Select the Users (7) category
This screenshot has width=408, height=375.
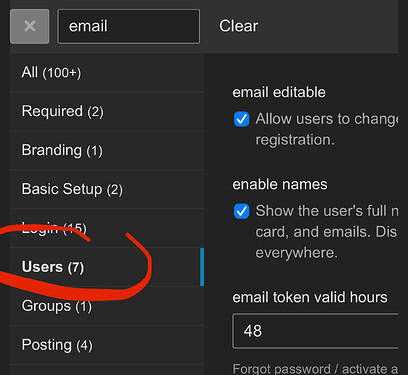[x=107, y=267]
